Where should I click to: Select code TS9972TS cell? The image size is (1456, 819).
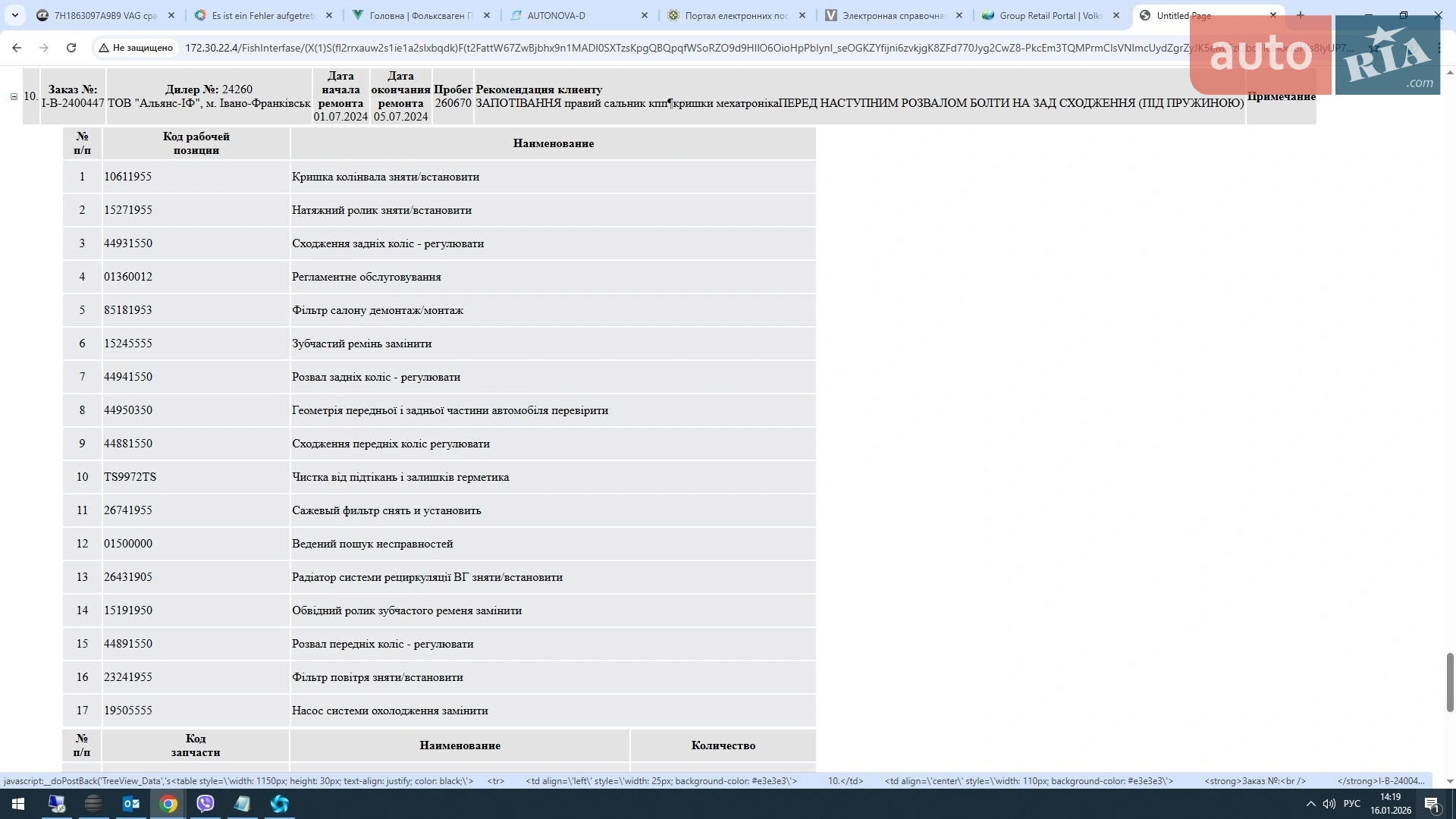click(196, 477)
